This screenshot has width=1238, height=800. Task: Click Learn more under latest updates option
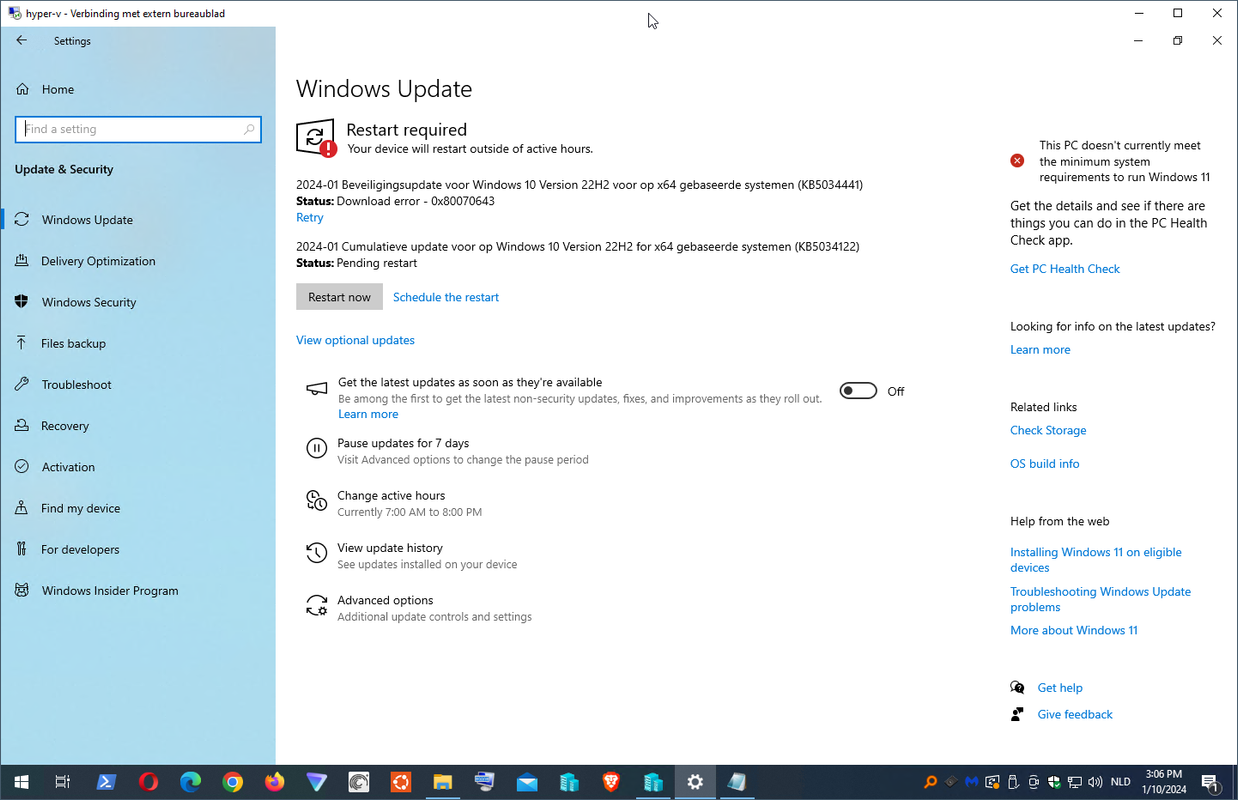tap(368, 414)
